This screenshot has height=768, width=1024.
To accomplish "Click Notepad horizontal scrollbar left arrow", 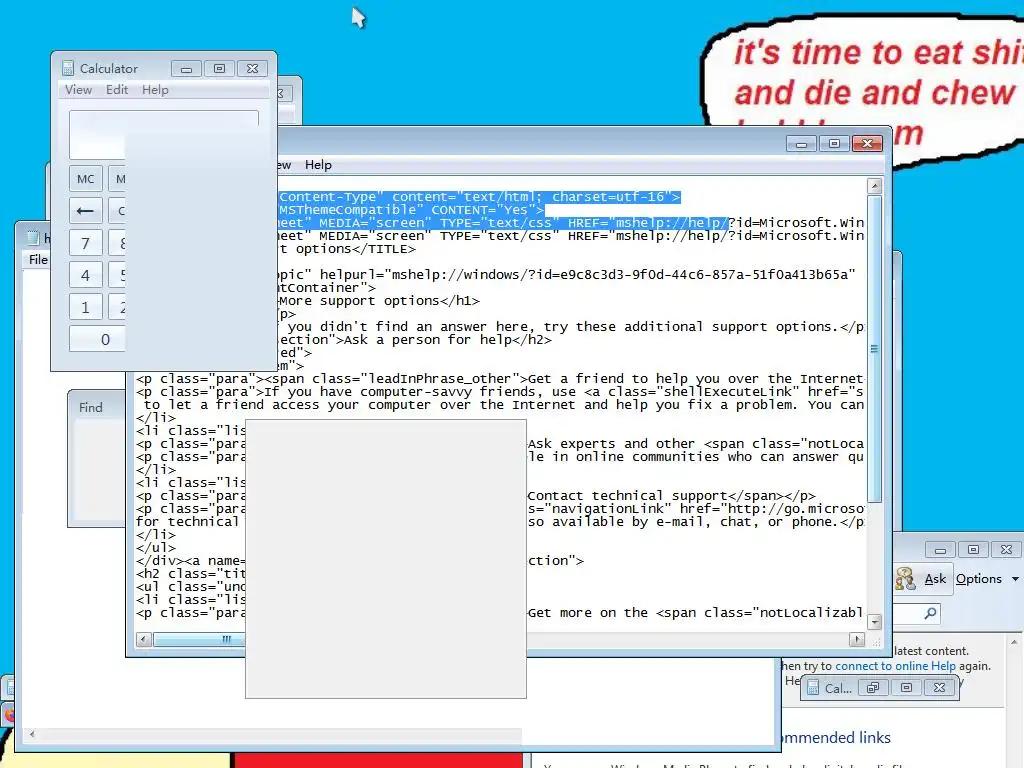I will coord(144,639).
